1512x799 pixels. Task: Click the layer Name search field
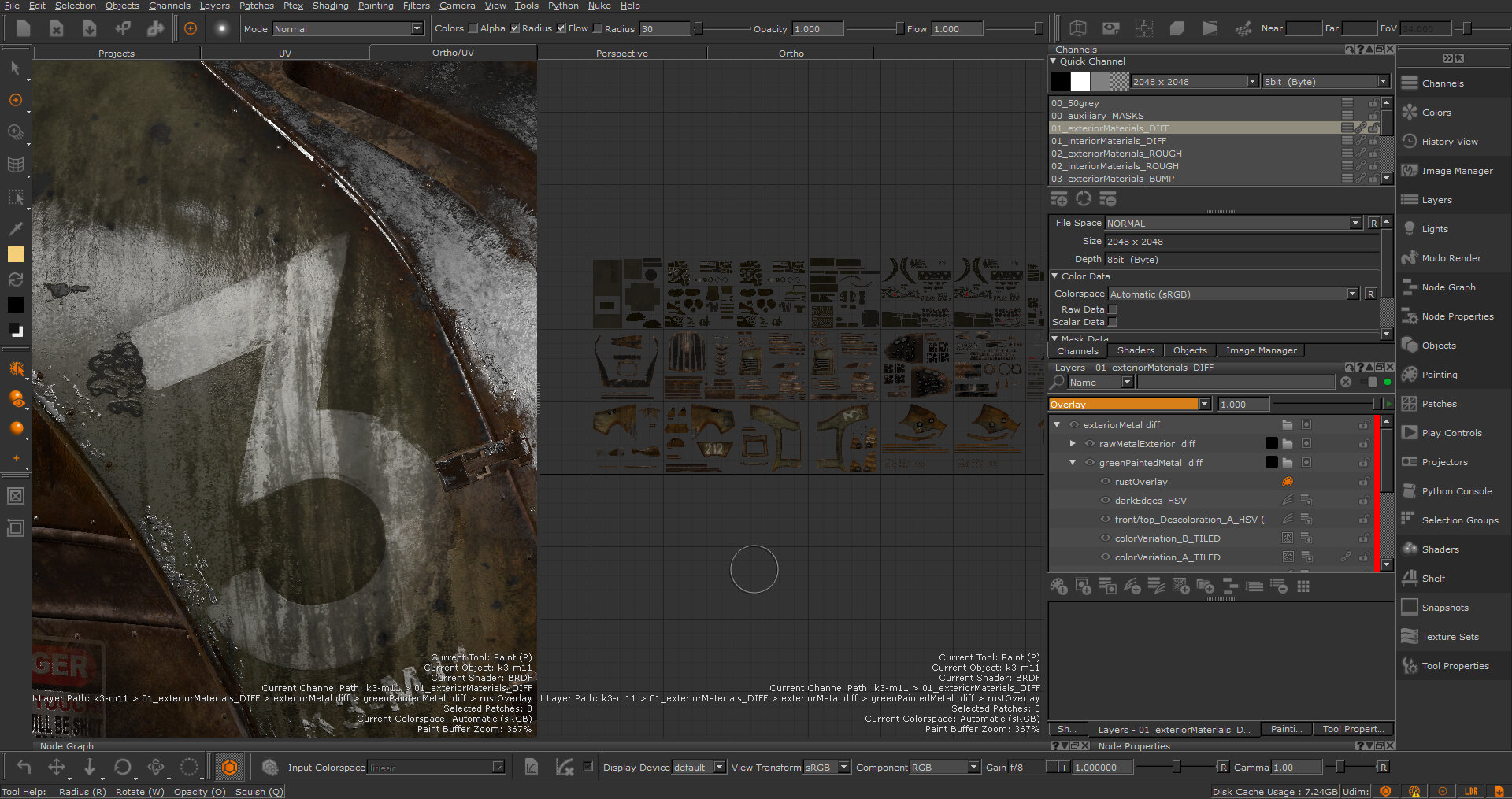point(1236,383)
